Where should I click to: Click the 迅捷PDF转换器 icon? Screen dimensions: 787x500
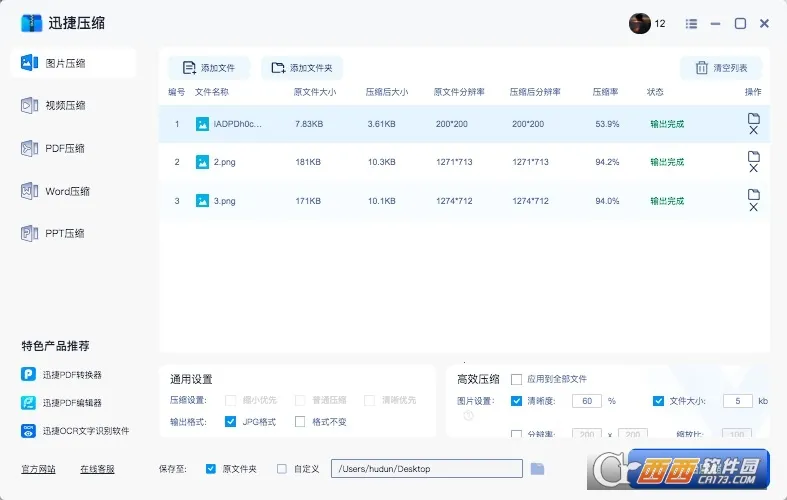tap(28, 374)
